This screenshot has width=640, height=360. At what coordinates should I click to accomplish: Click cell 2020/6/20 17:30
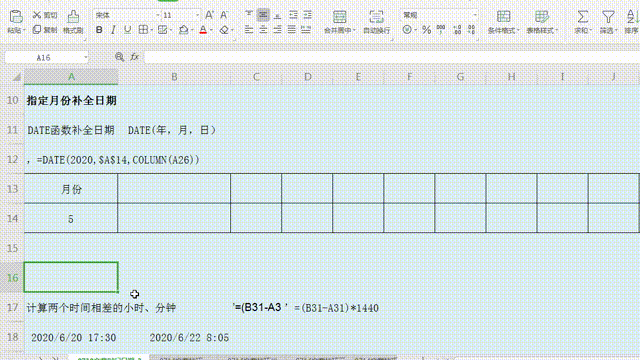pos(73,338)
